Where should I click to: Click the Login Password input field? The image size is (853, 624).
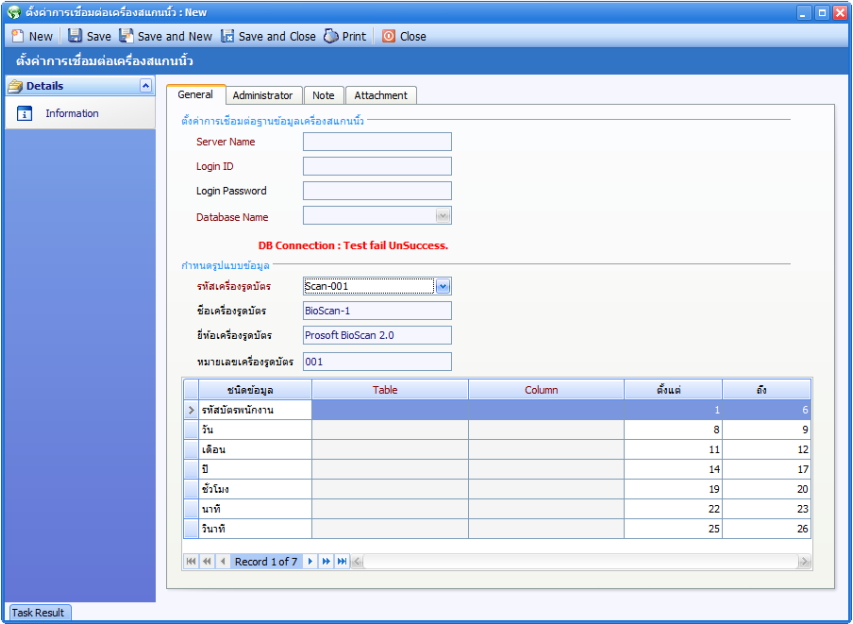coord(377,190)
